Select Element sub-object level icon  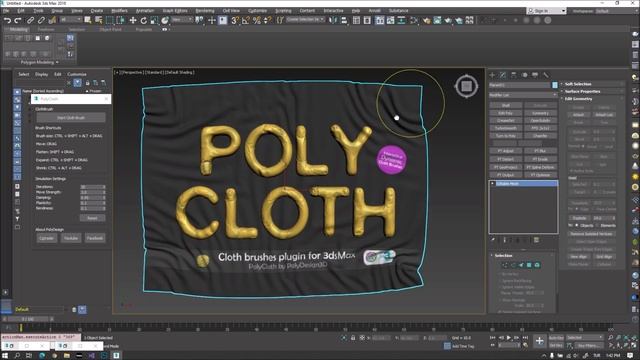coord(537,265)
